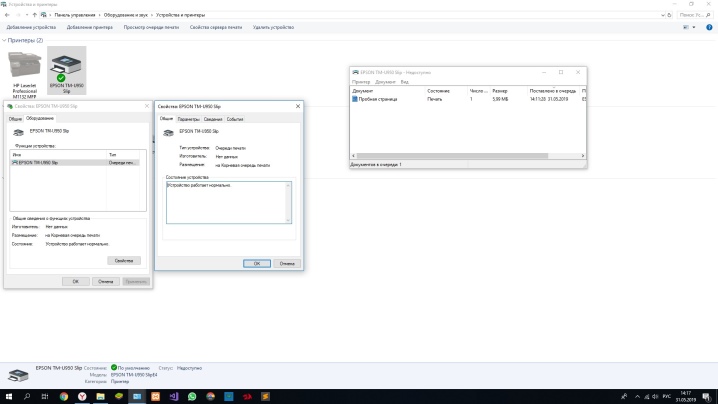Click Отмена in back properties dialog
The width and height of the screenshot is (718, 404).
(105, 281)
